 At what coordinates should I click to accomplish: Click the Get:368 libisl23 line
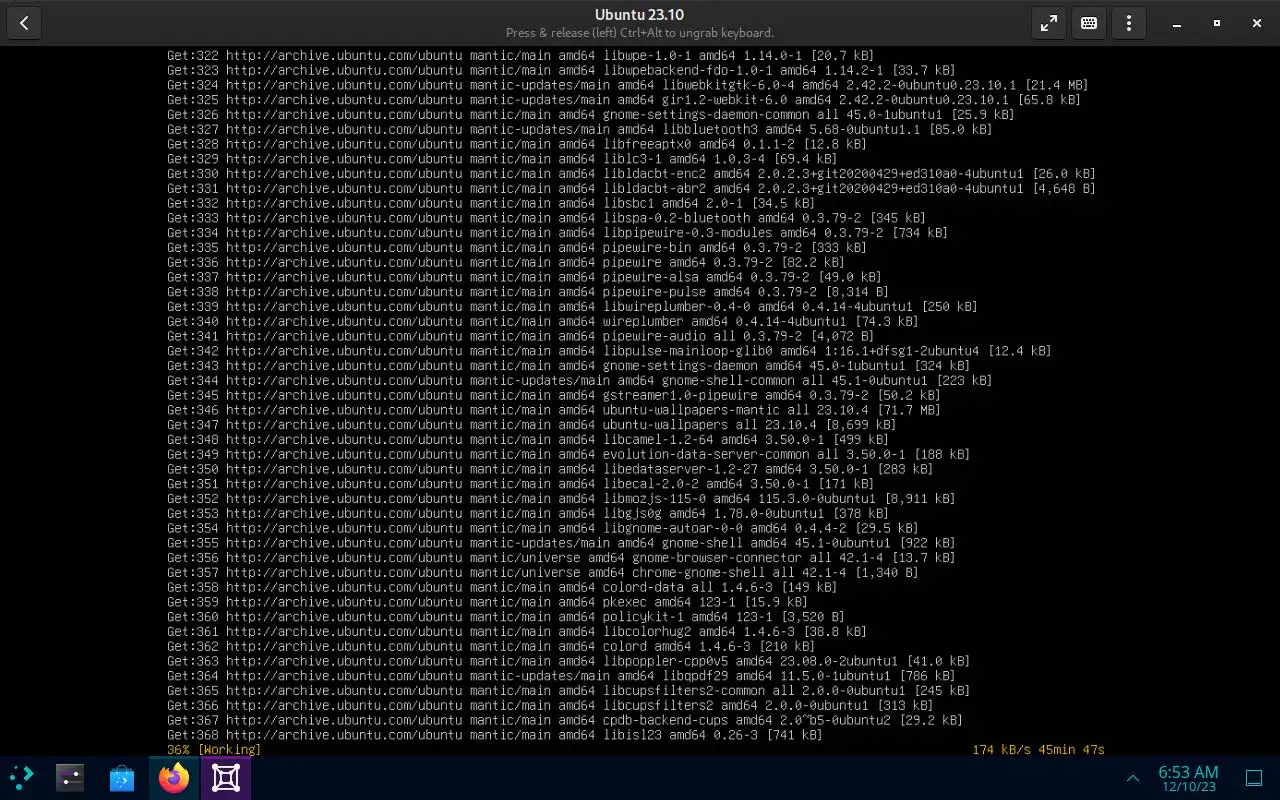(x=494, y=734)
